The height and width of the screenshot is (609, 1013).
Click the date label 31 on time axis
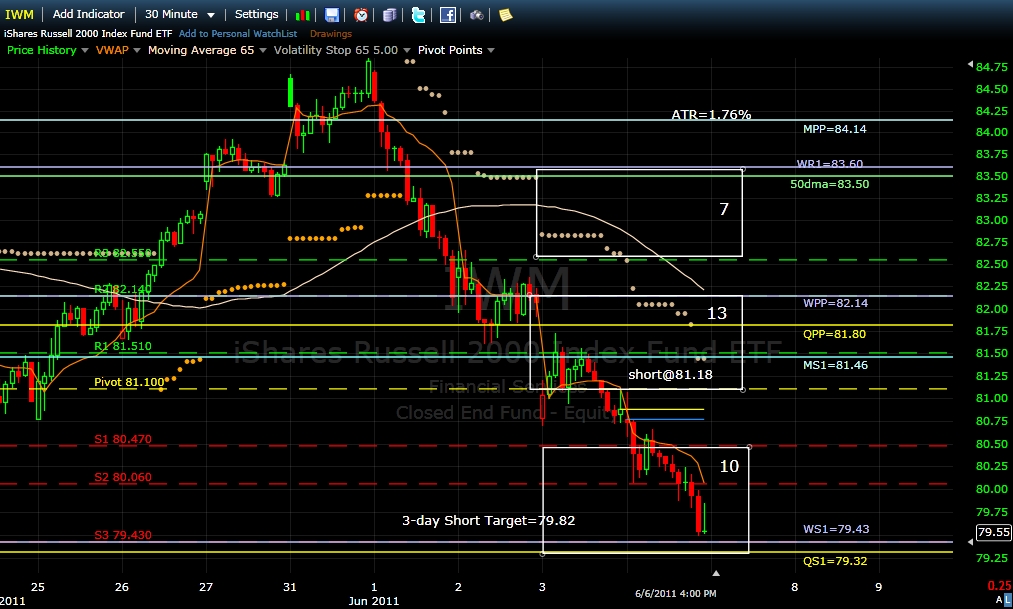click(289, 587)
